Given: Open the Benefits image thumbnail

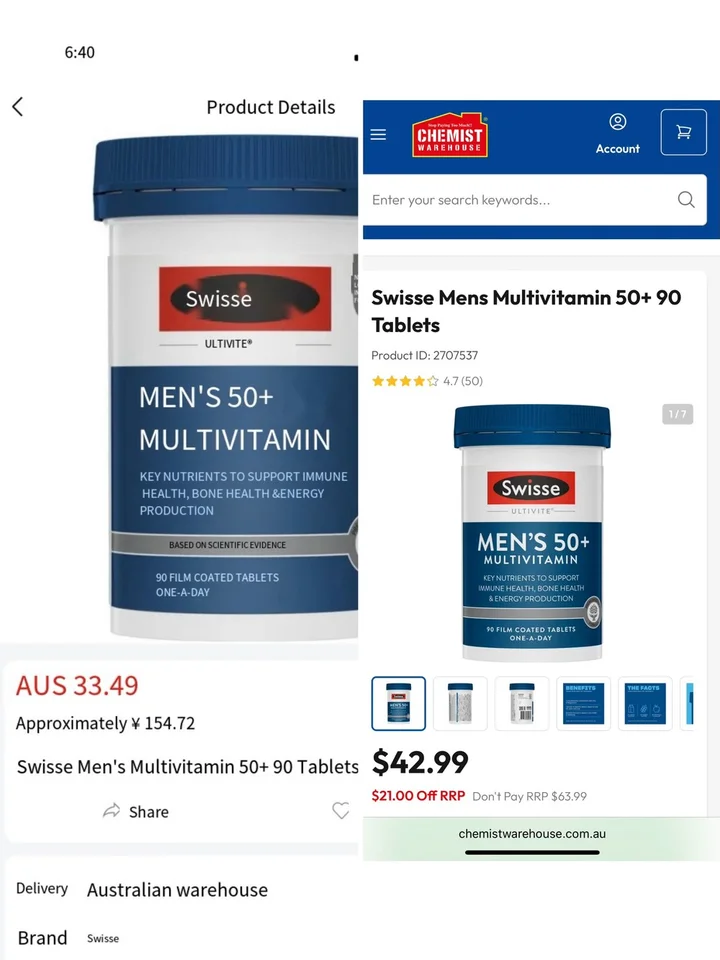Looking at the screenshot, I should (583, 703).
